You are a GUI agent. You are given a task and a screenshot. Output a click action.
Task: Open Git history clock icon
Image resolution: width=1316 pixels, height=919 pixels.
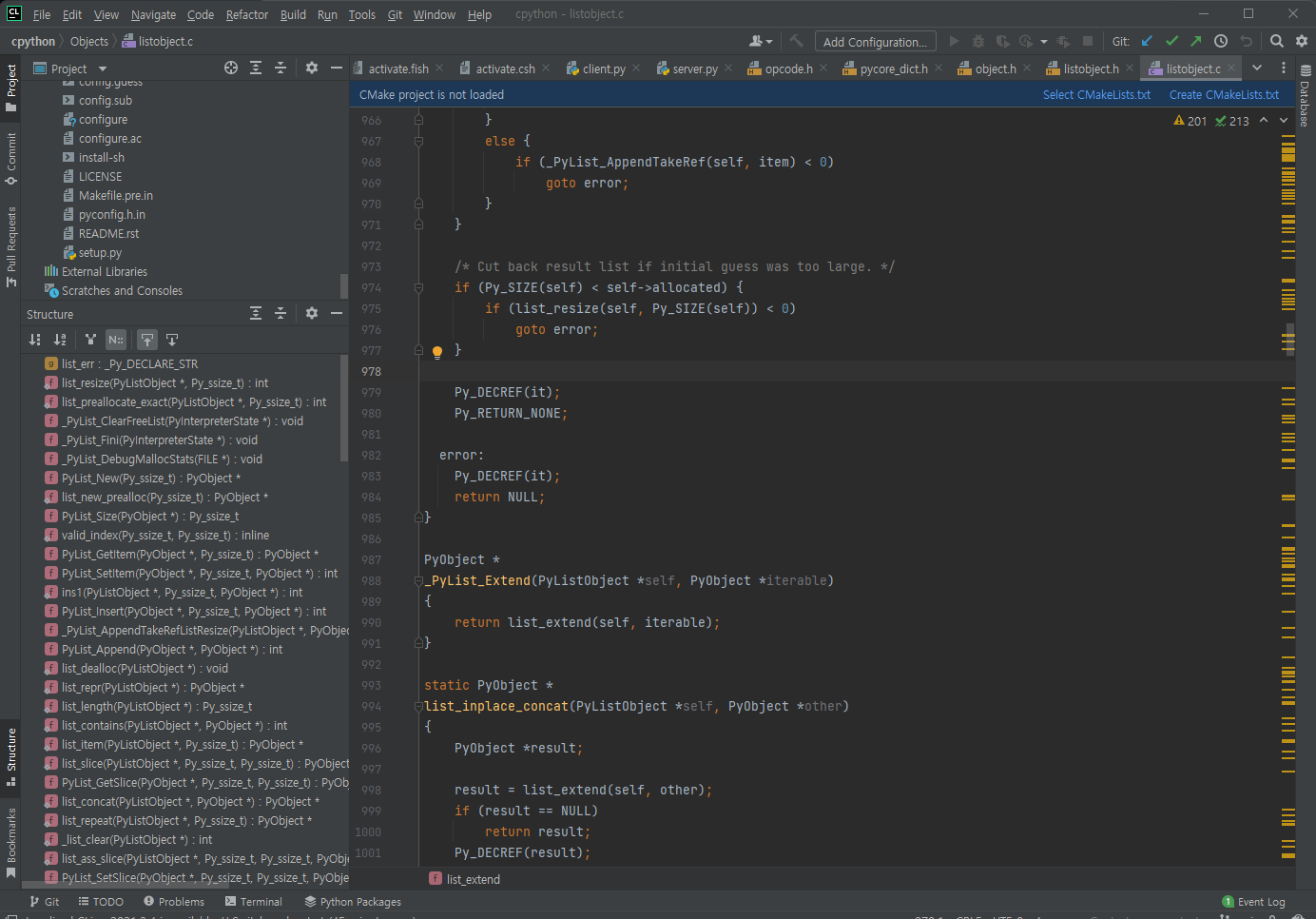(1221, 41)
